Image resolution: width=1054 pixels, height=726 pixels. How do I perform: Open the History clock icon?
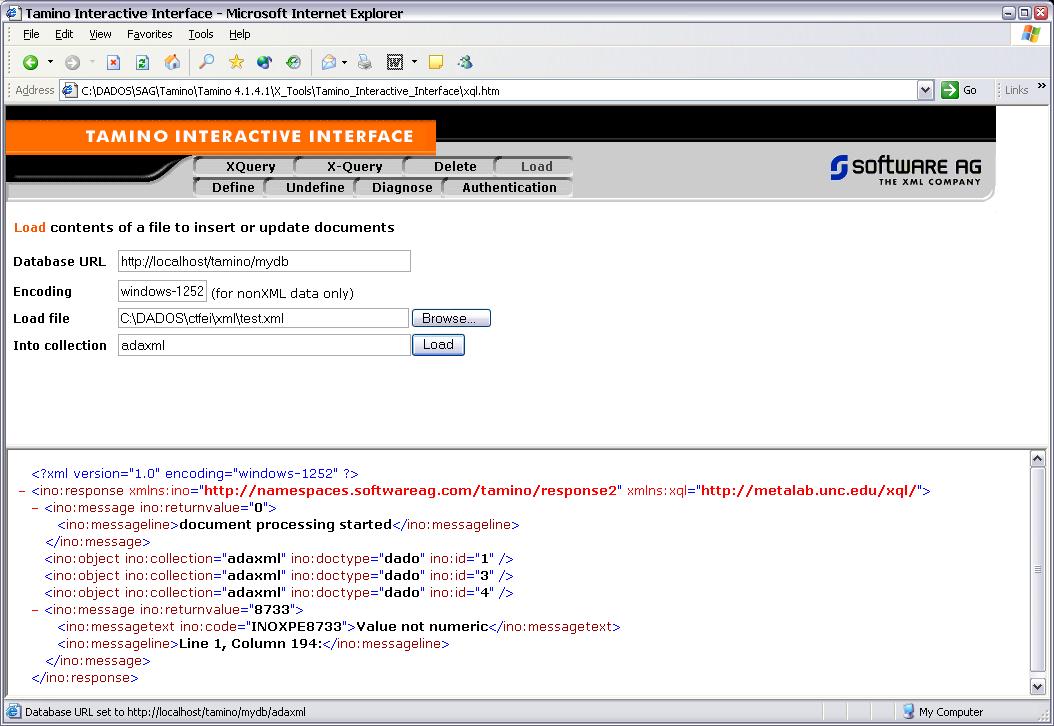point(293,63)
